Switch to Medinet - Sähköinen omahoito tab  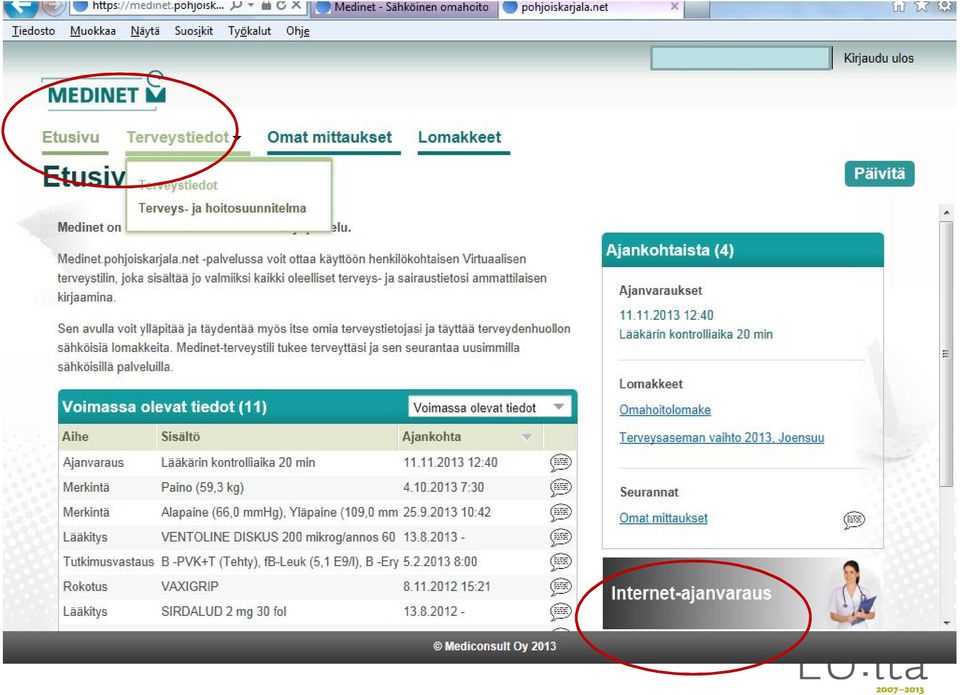(405, 7)
